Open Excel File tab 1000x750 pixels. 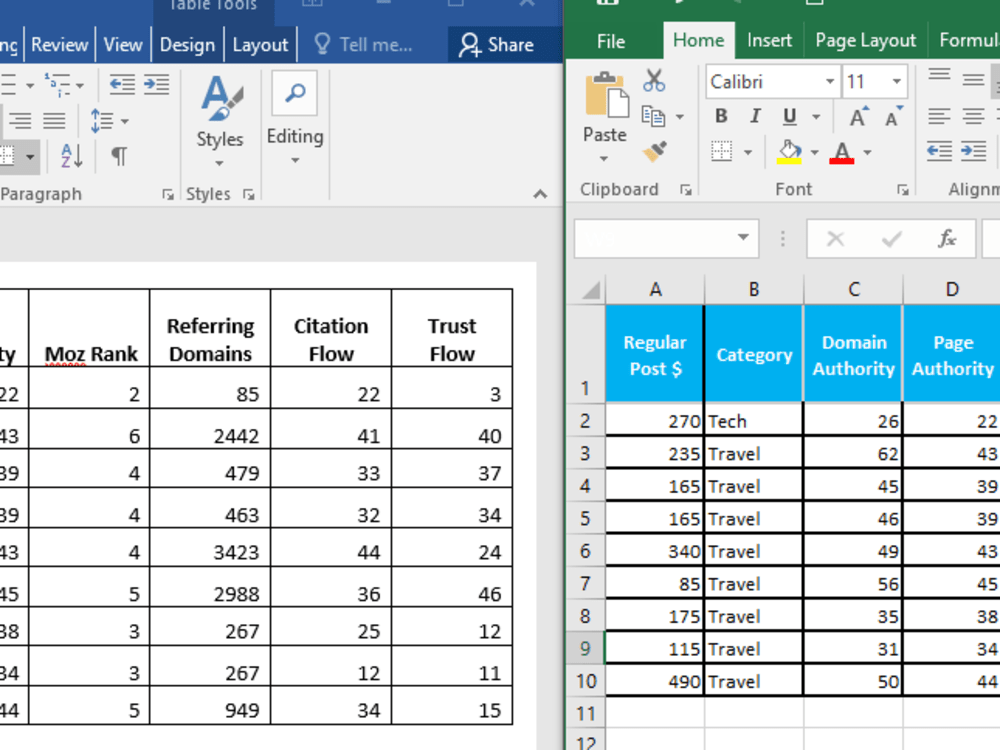tap(610, 41)
